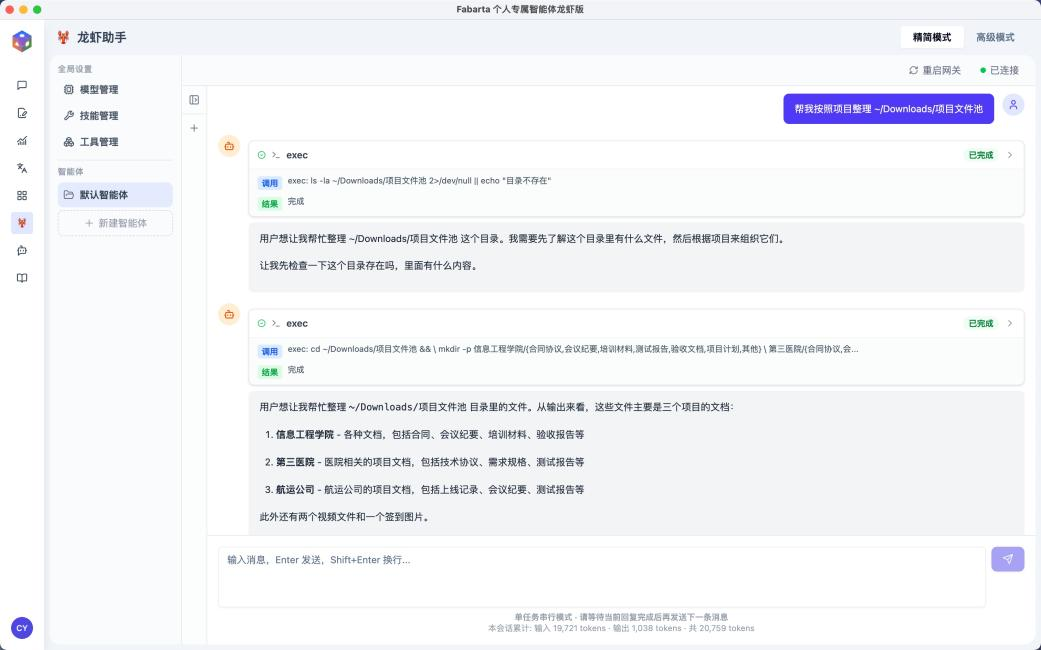Image resolution: width=1041 pixels, height=650 pixels.
Task: Click the 已连接 status indicator
Action: click(999, 70)
